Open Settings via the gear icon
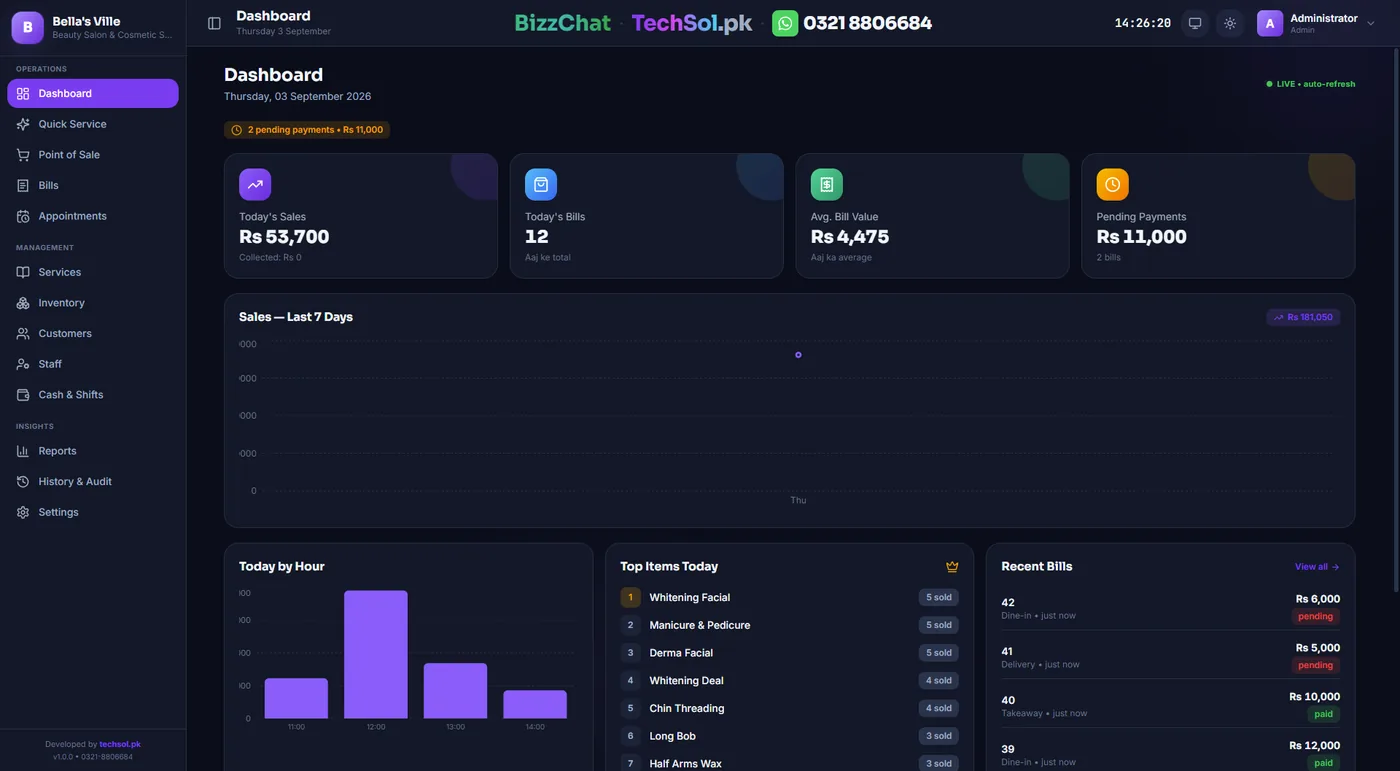 click(23, 512)
